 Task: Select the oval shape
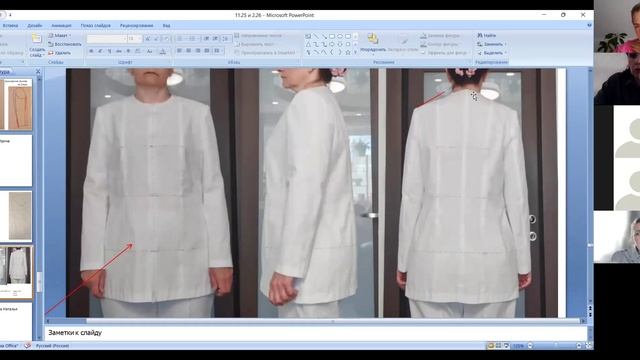point(340,36)
